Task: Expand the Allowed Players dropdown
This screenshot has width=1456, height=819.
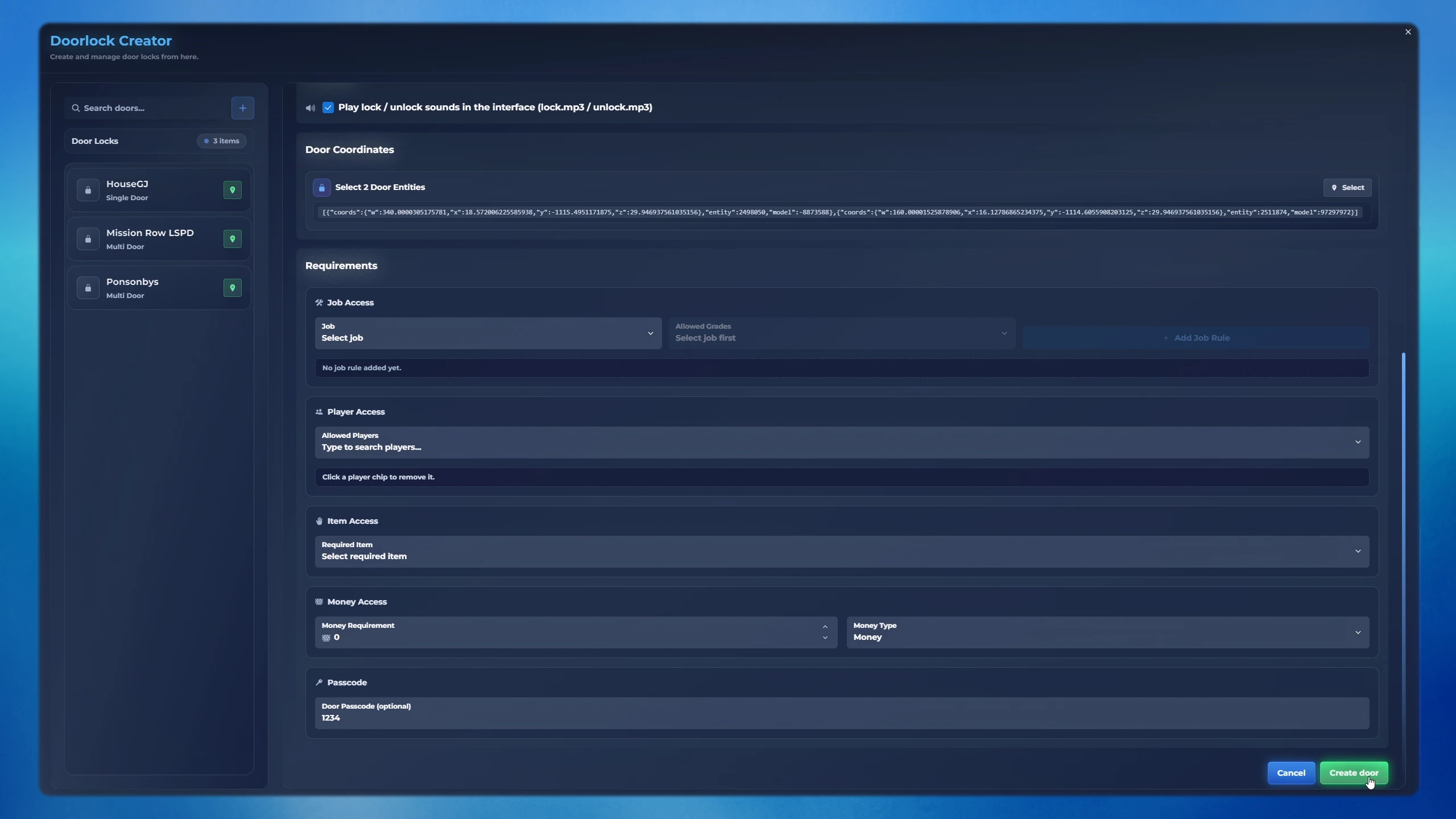Action: [842, 442]
